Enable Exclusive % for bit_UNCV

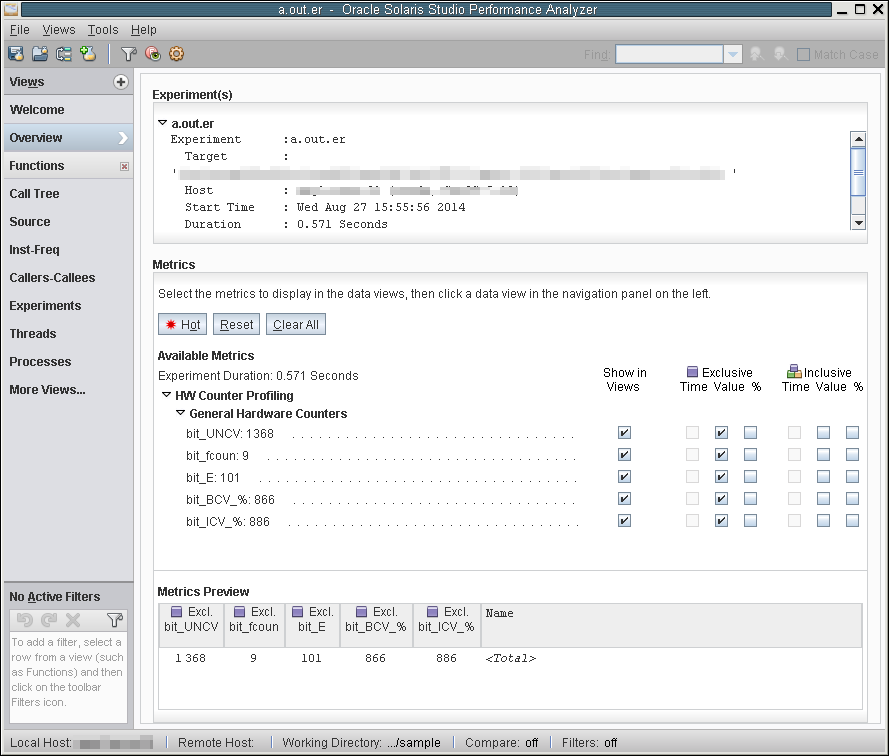(750, 433)
